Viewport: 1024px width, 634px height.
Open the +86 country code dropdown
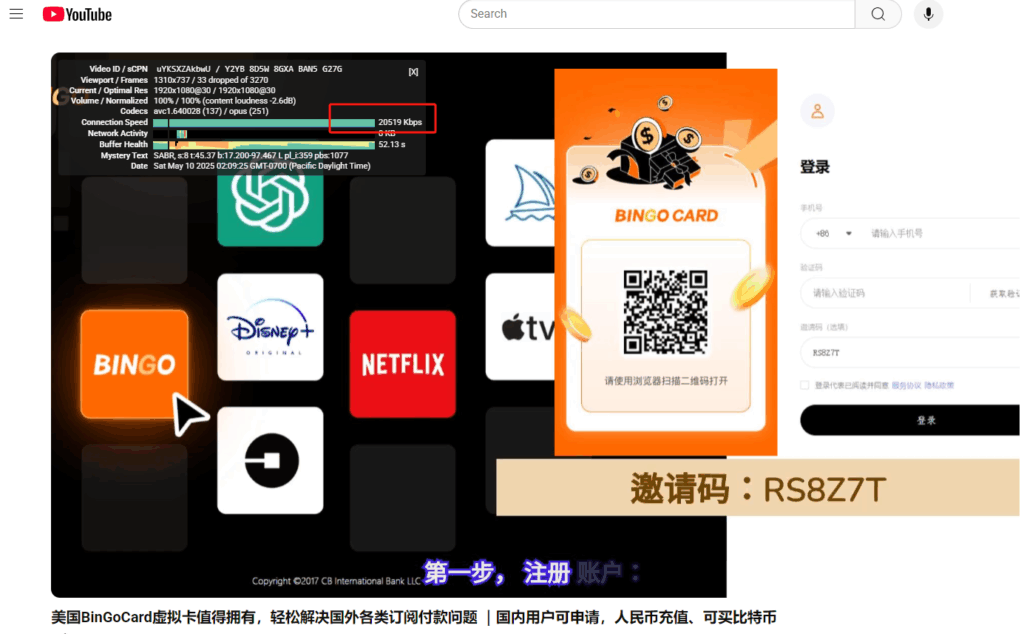[834, 233]
